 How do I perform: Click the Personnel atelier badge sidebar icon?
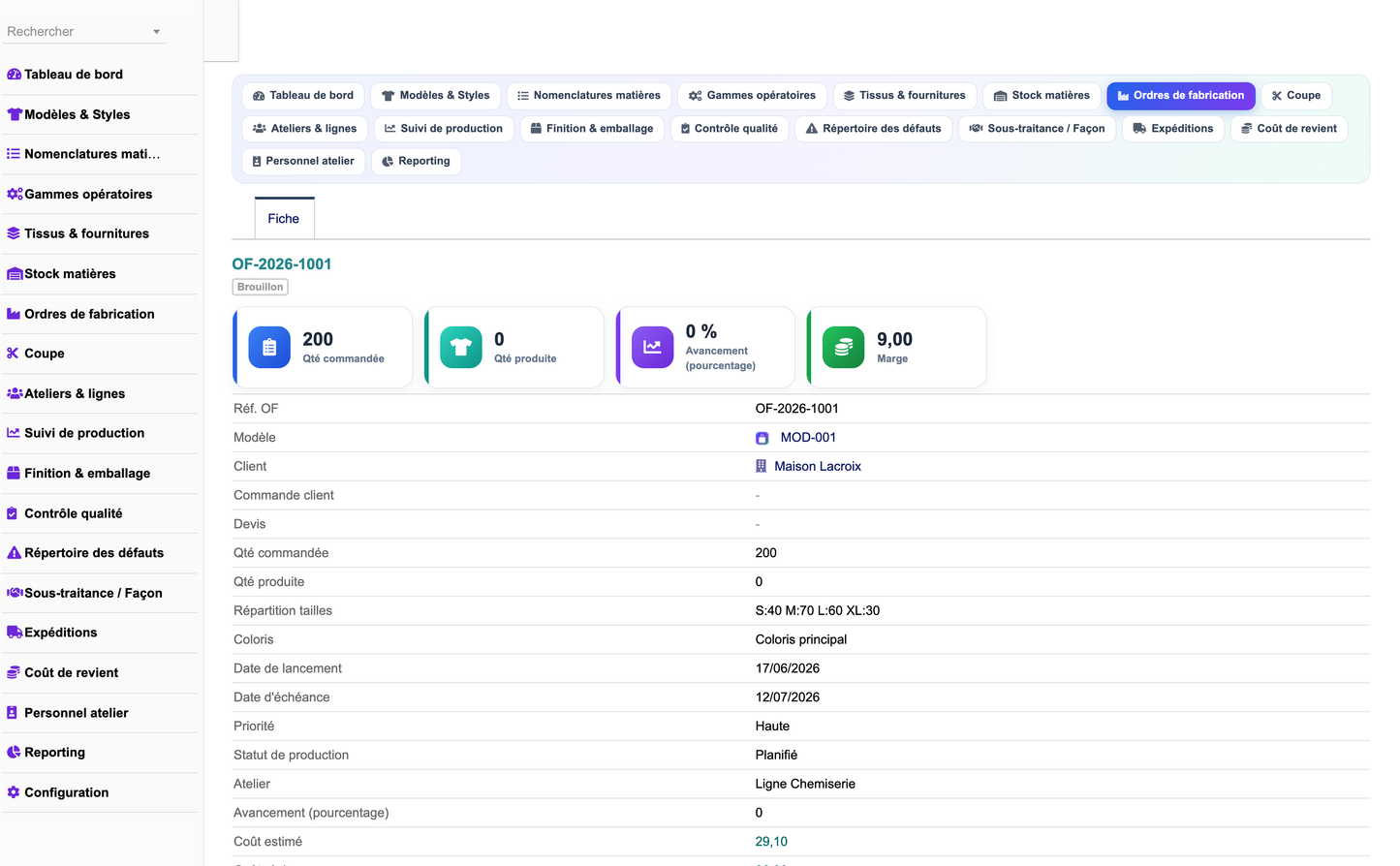click(13, 713)
